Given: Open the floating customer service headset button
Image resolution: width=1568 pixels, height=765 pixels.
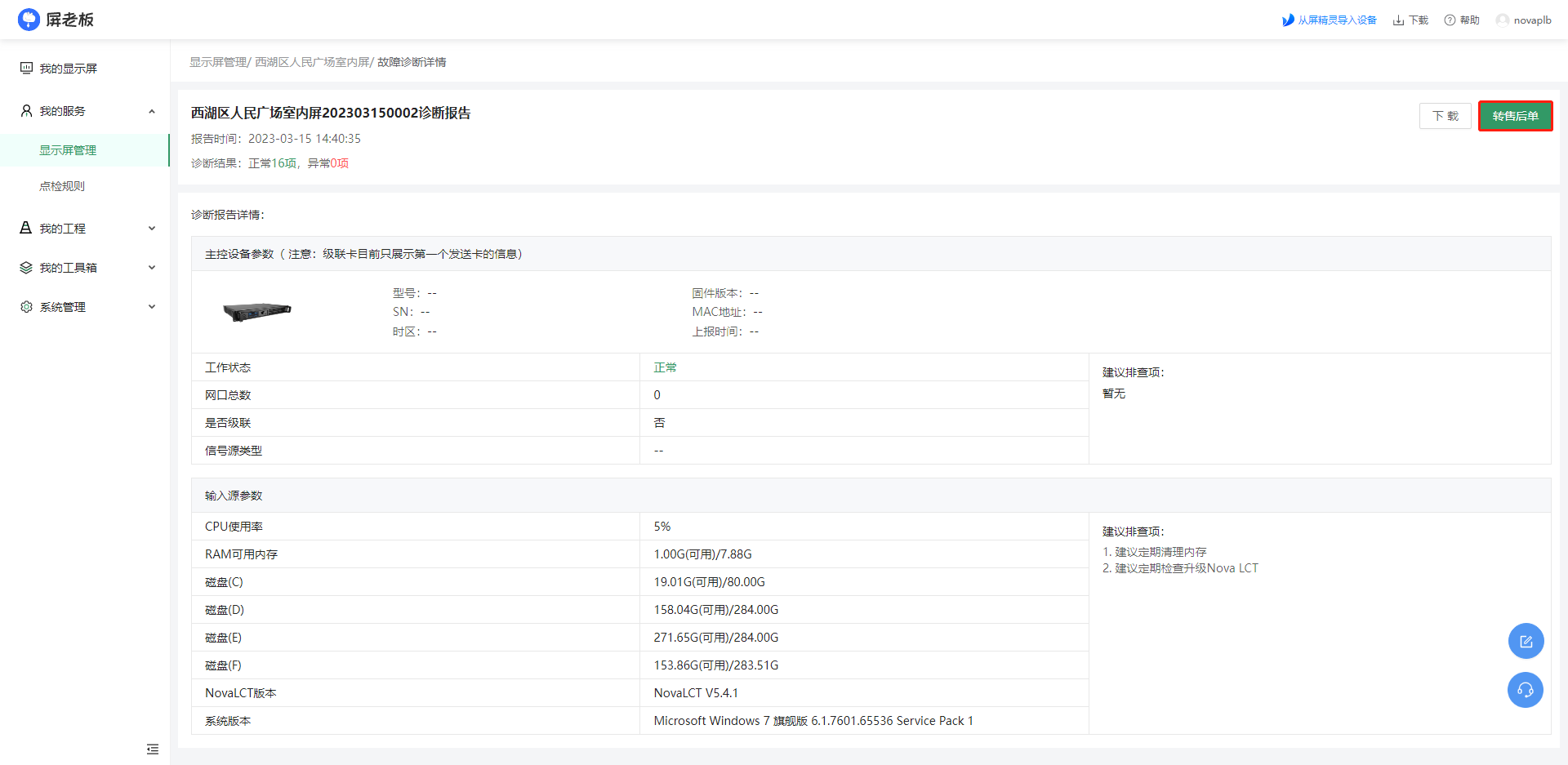Looking at the screenshot, I should pos(1526,690).
